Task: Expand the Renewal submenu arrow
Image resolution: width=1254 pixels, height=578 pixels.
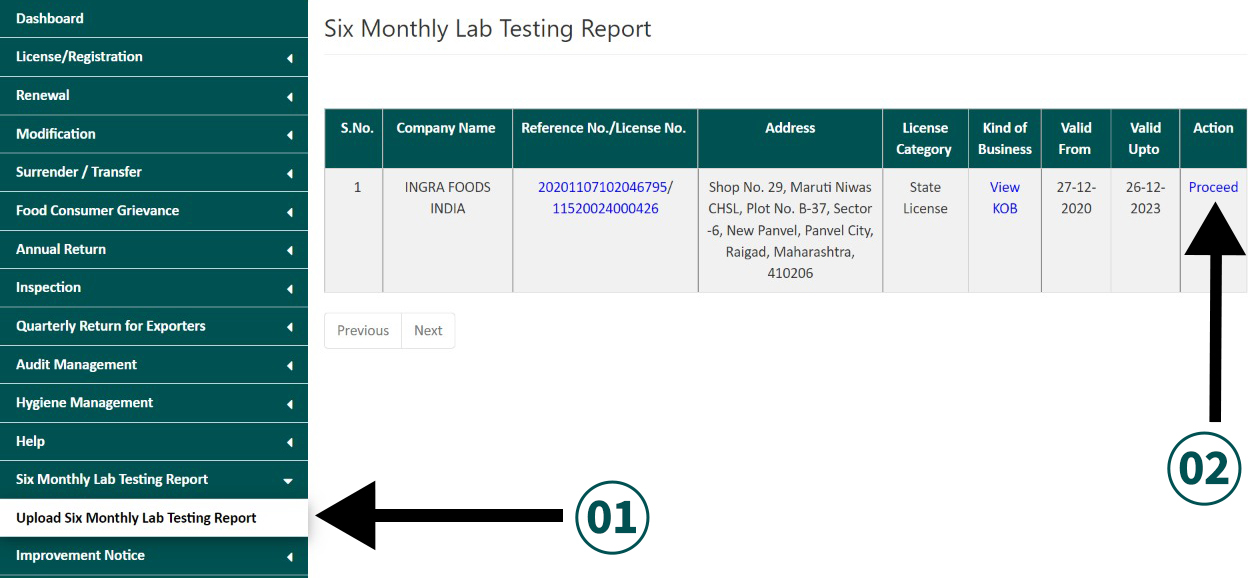Action: [x=290, y=97]
